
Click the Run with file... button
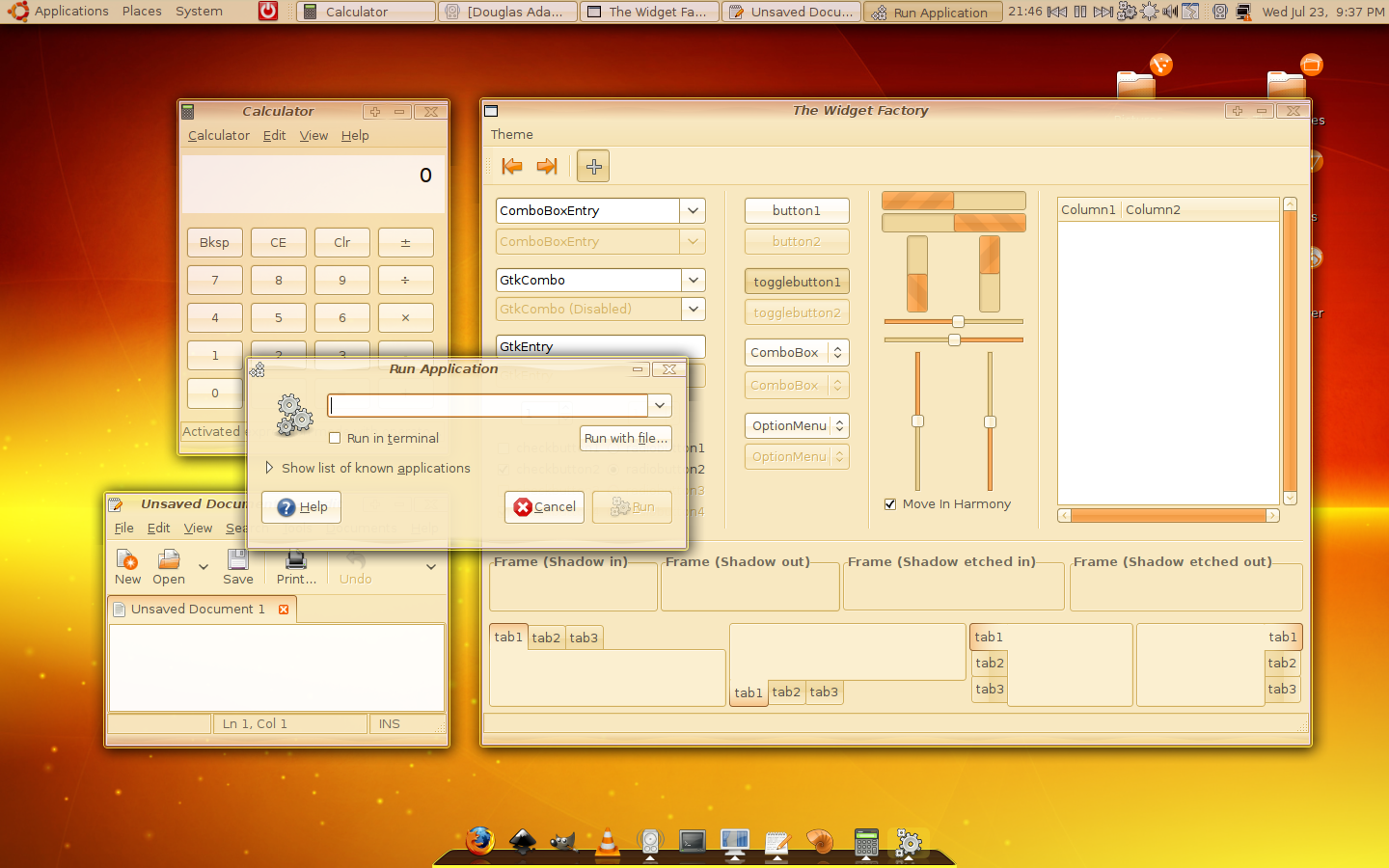tap(625, 438)
